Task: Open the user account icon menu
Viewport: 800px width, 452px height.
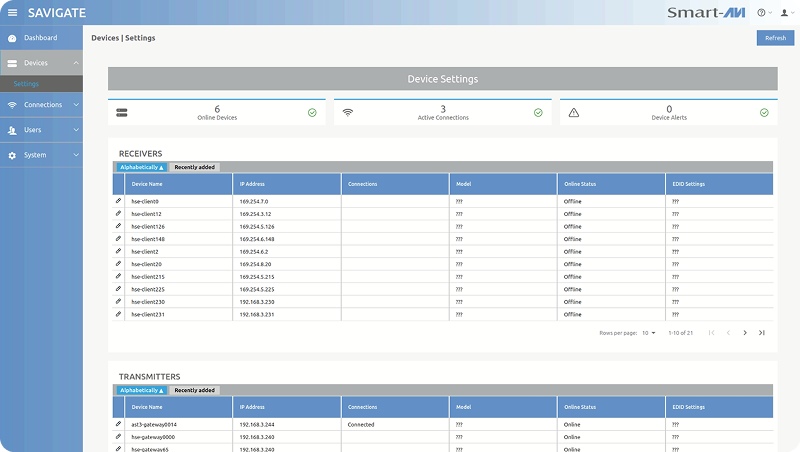Action: click(784, 13)
